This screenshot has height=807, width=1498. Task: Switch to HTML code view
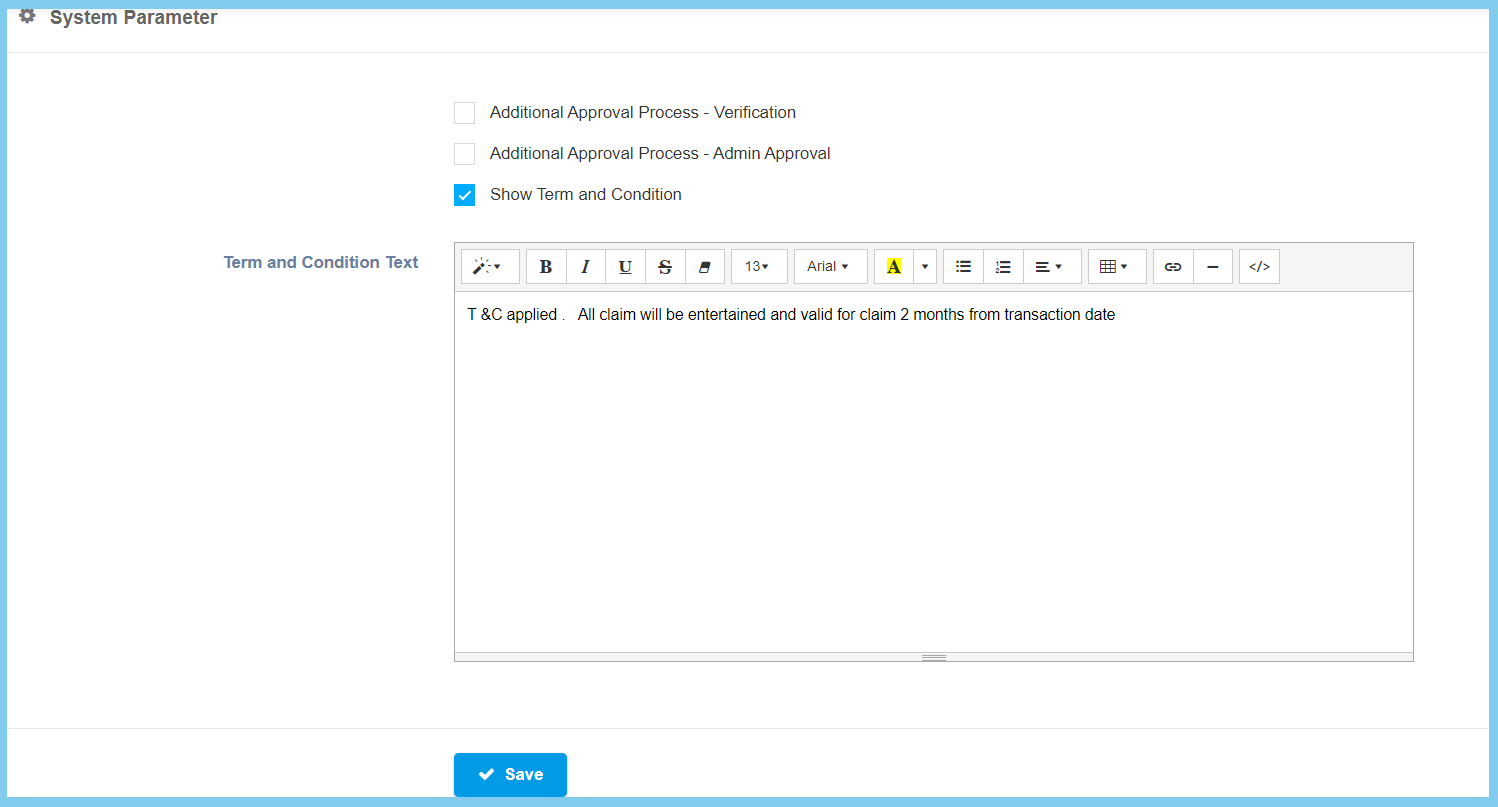tap(1259, 267)
